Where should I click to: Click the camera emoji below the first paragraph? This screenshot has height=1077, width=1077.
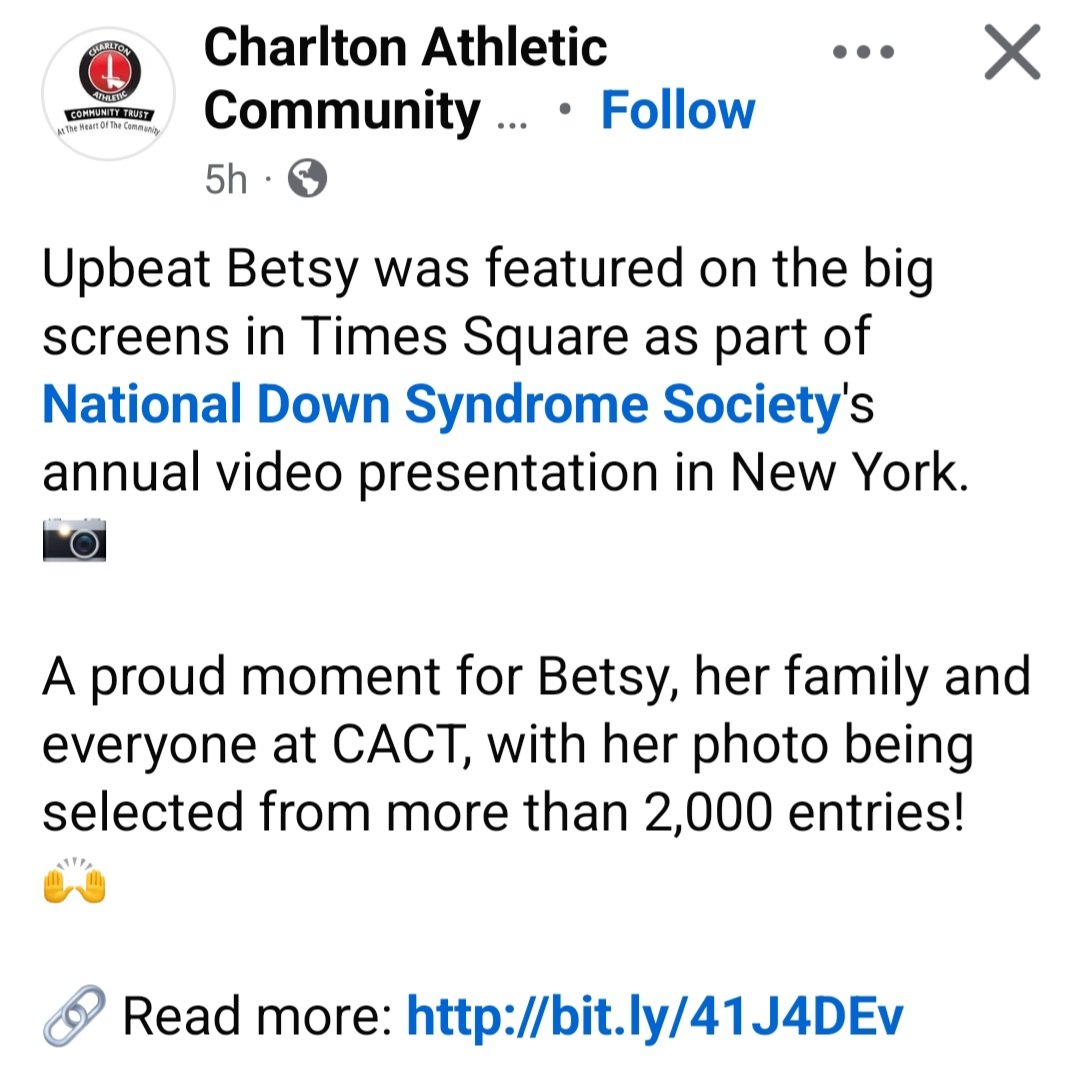(74, 540)
